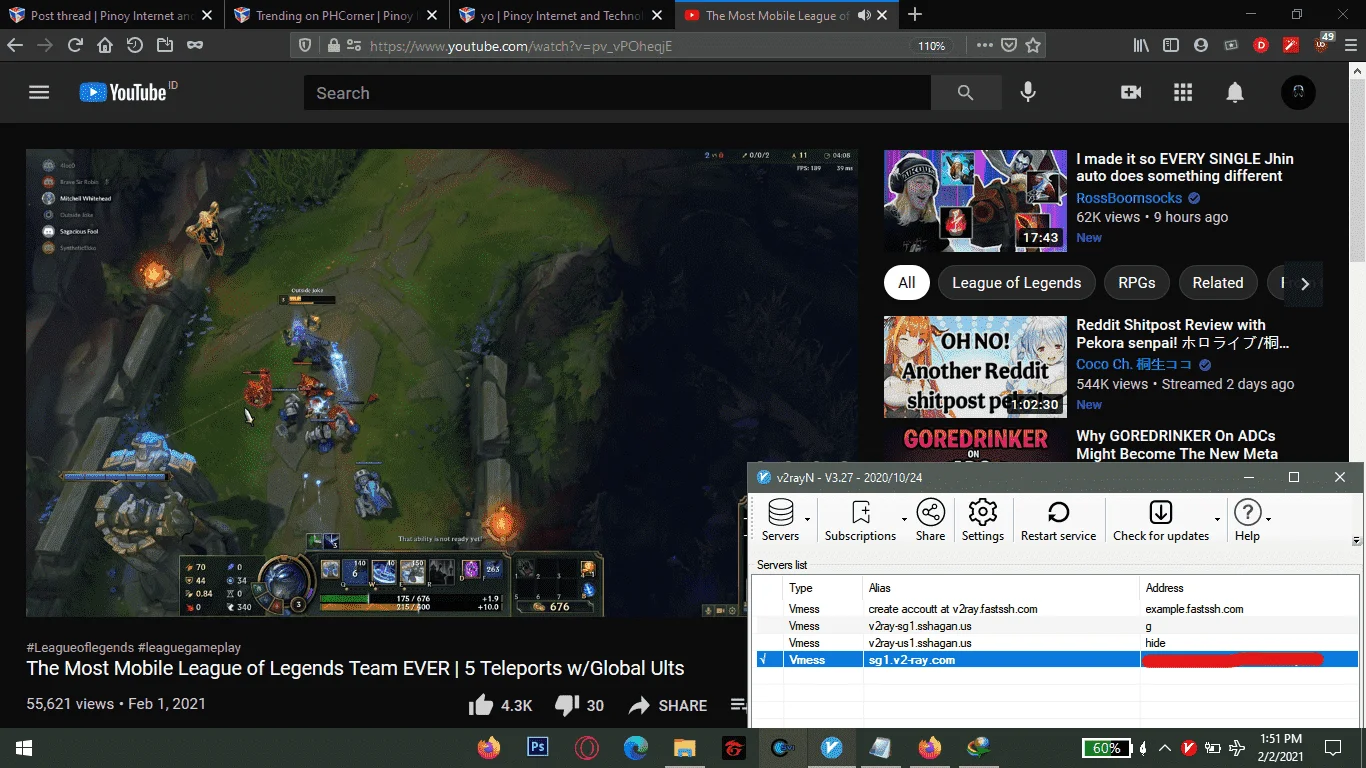Open YouTube apps grid

coord(1183,92)
